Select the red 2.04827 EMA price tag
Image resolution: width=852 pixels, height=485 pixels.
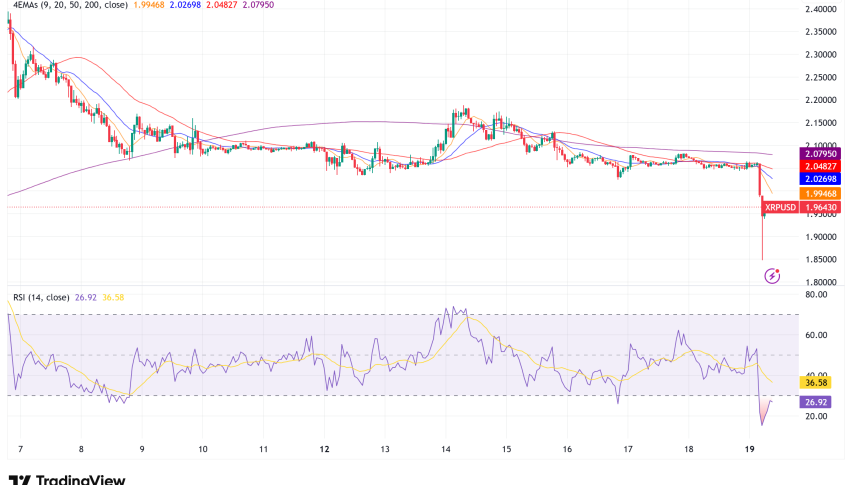[823, 165]
